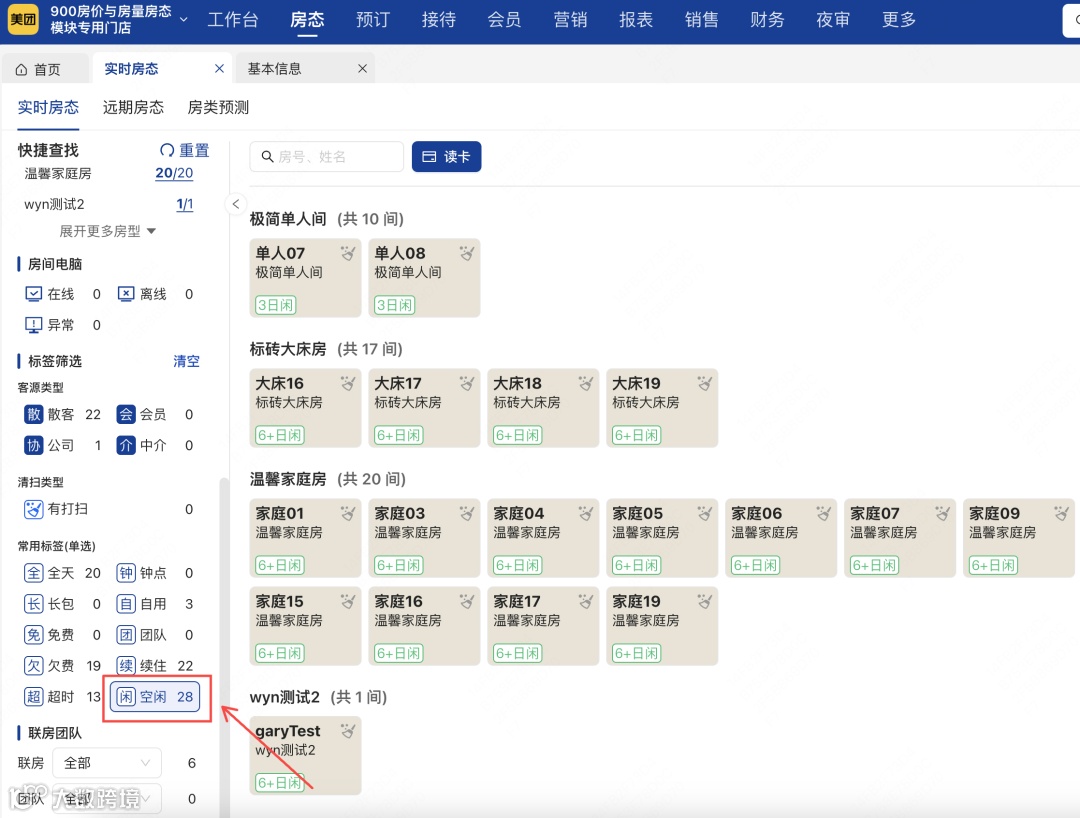Viewport: 1080px width, 818px height.
Task: Click the broom icon on garyTest room
Action: pyautogui.click(x=348, y=731)
